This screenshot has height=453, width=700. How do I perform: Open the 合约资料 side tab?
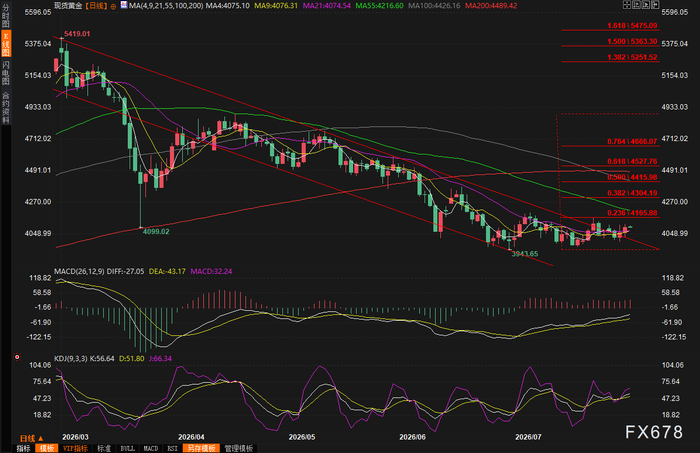[6, 107]
